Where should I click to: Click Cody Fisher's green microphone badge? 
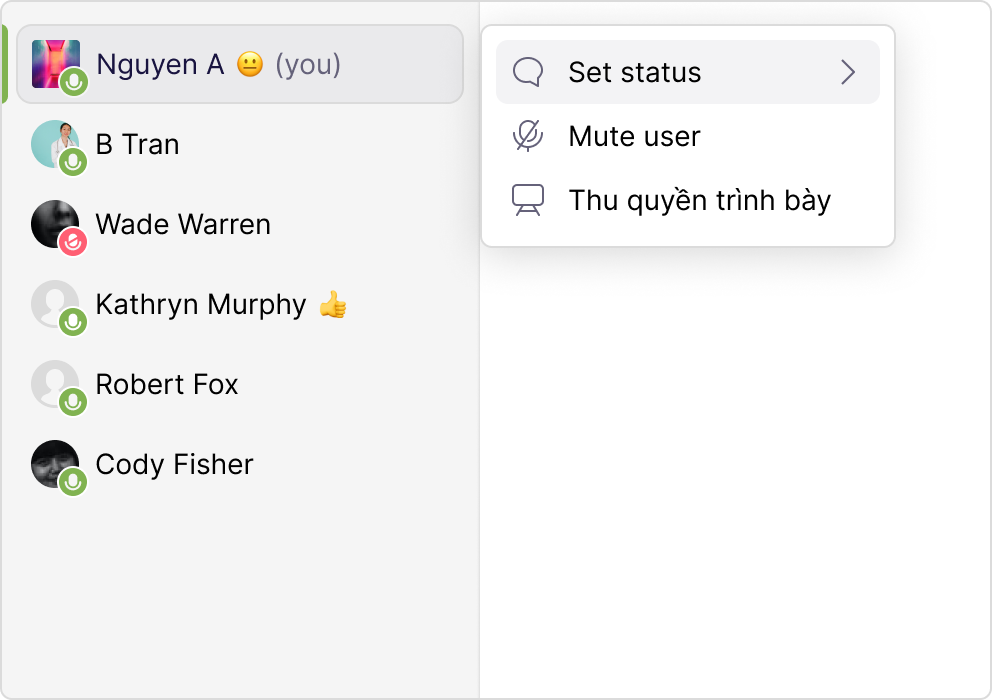(73, 482)
